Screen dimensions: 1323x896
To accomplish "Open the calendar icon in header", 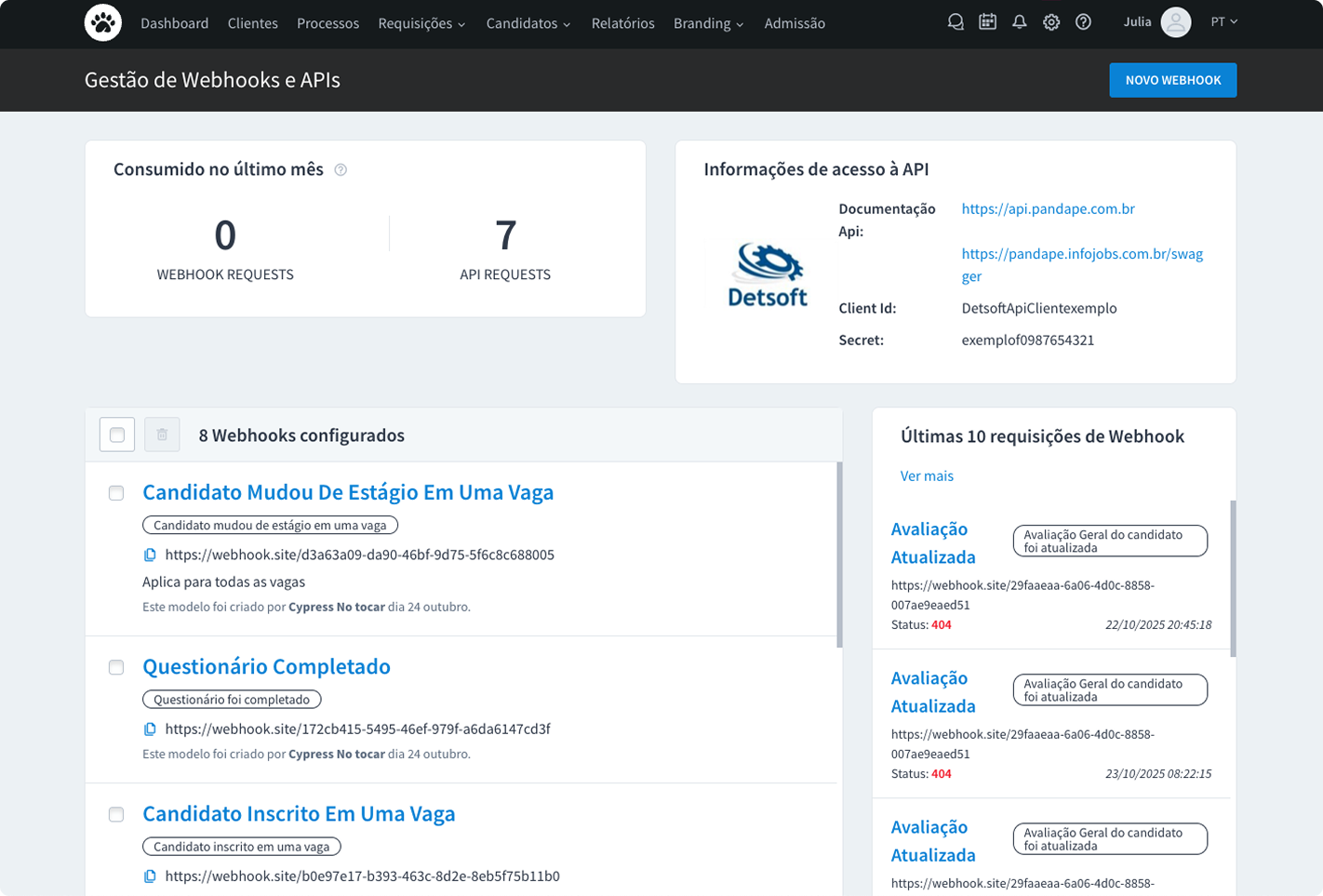I will [x=987, y=22].
